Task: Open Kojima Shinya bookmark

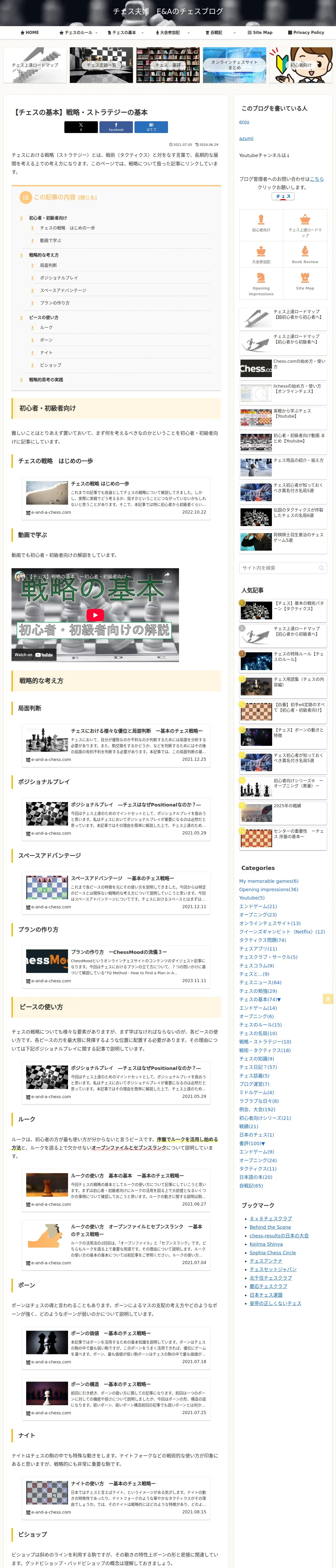Action: coord(266,1244)
